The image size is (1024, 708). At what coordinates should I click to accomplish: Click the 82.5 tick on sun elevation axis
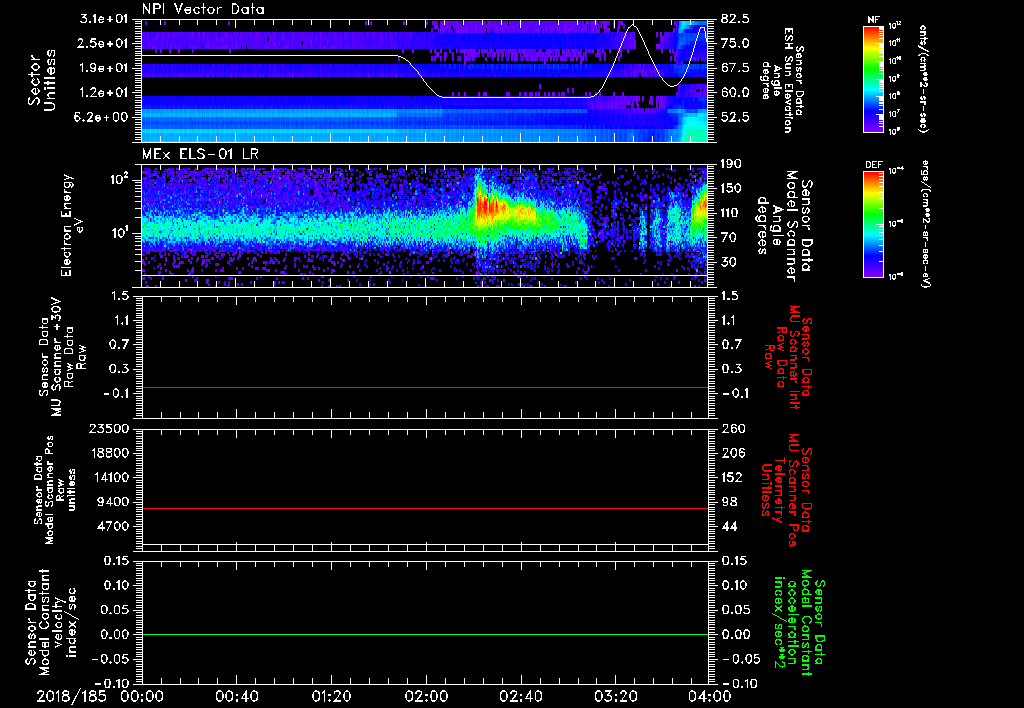click(x=735, y=19)
